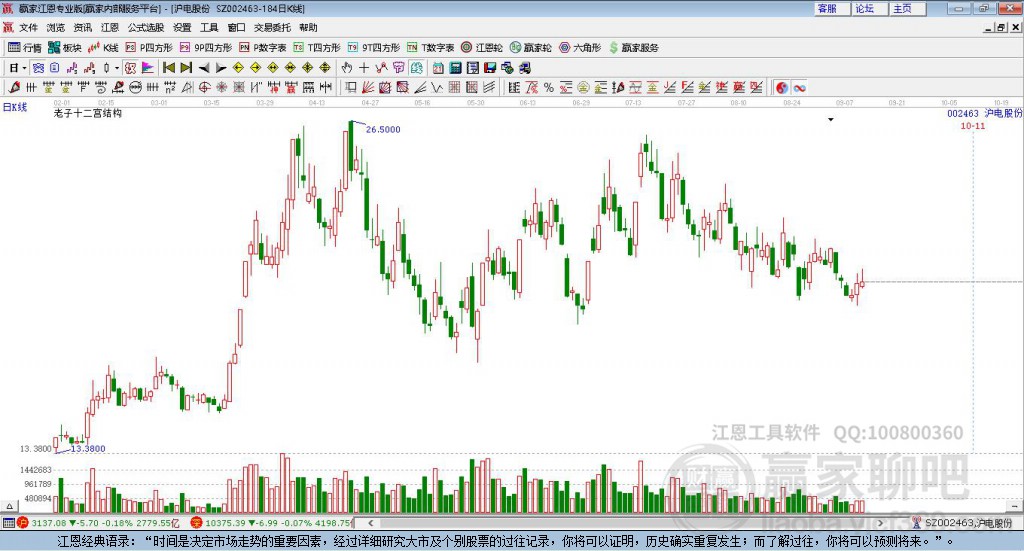Click the small triangle marker above chart
This screenshot has width=1024, height=551.
[x=831, y=119]
